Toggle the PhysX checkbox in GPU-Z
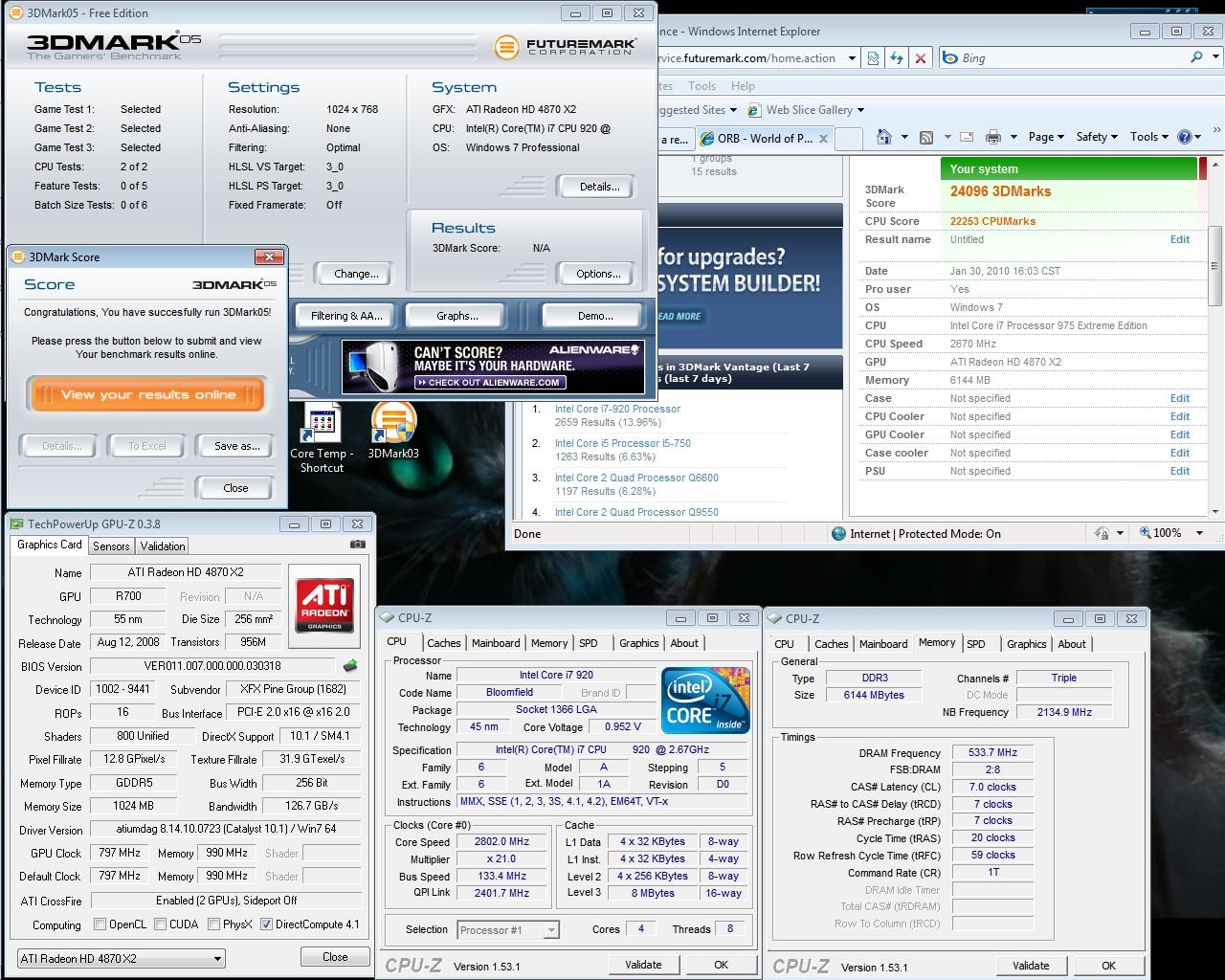This screenshot has width=1225, height=980. pos(212,924)
